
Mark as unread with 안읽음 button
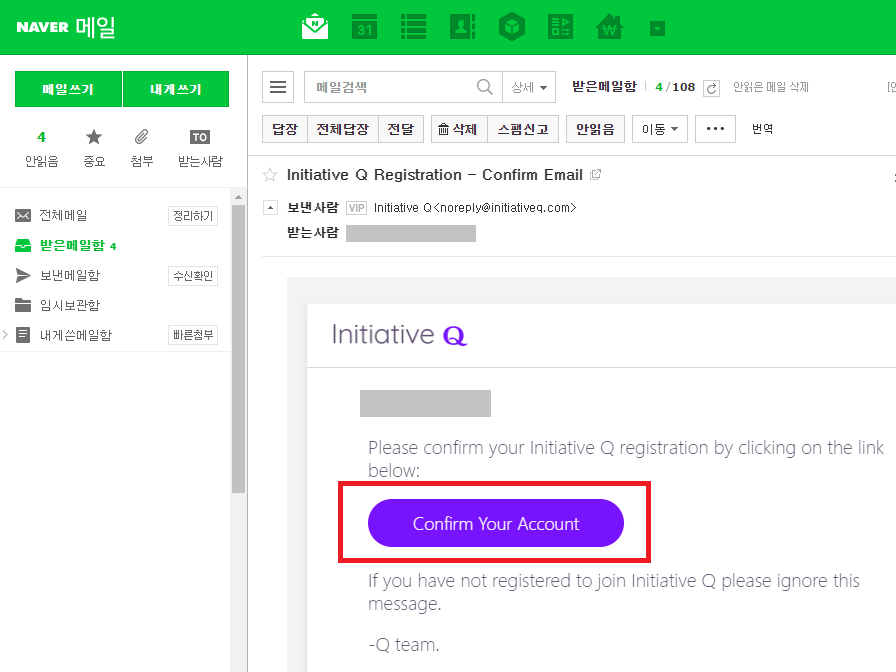[x=595, y=129]
